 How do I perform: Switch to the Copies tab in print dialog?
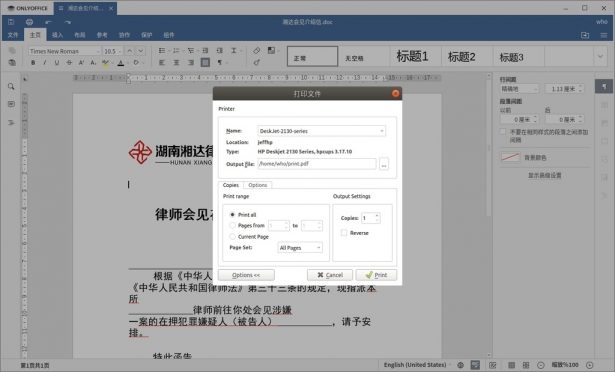(x=231, y=185)
